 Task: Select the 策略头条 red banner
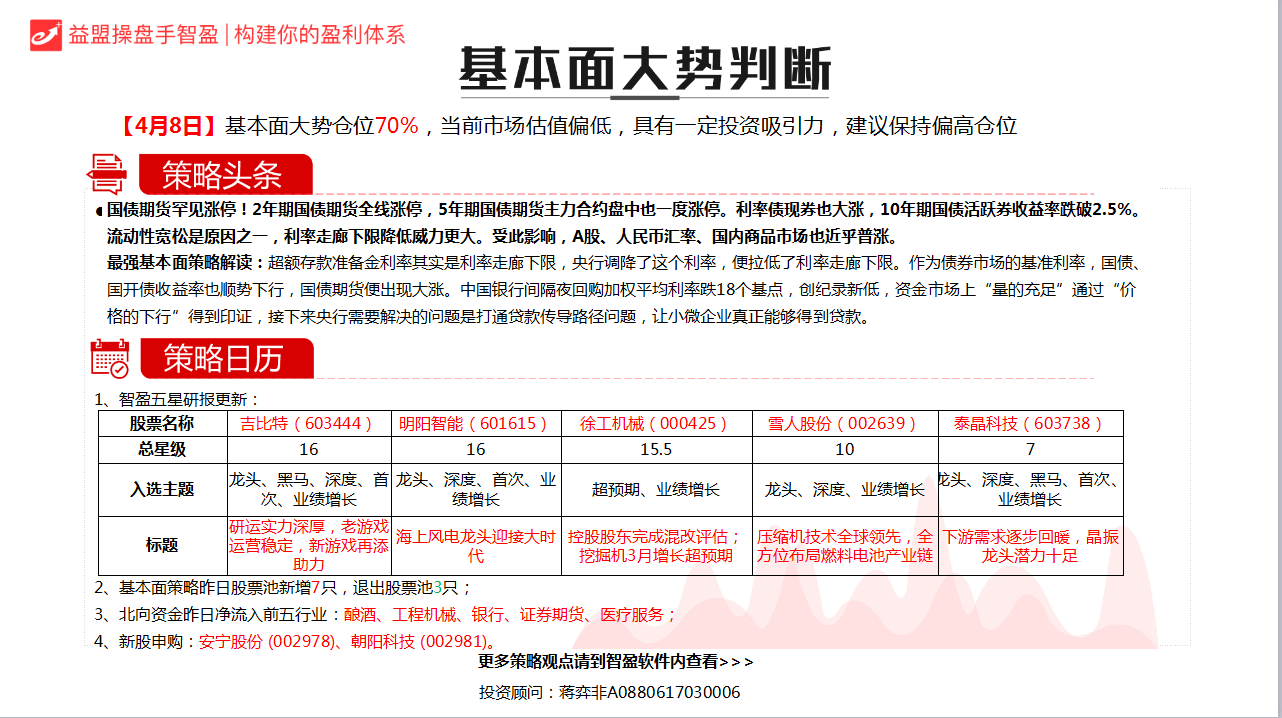[224, 175]
